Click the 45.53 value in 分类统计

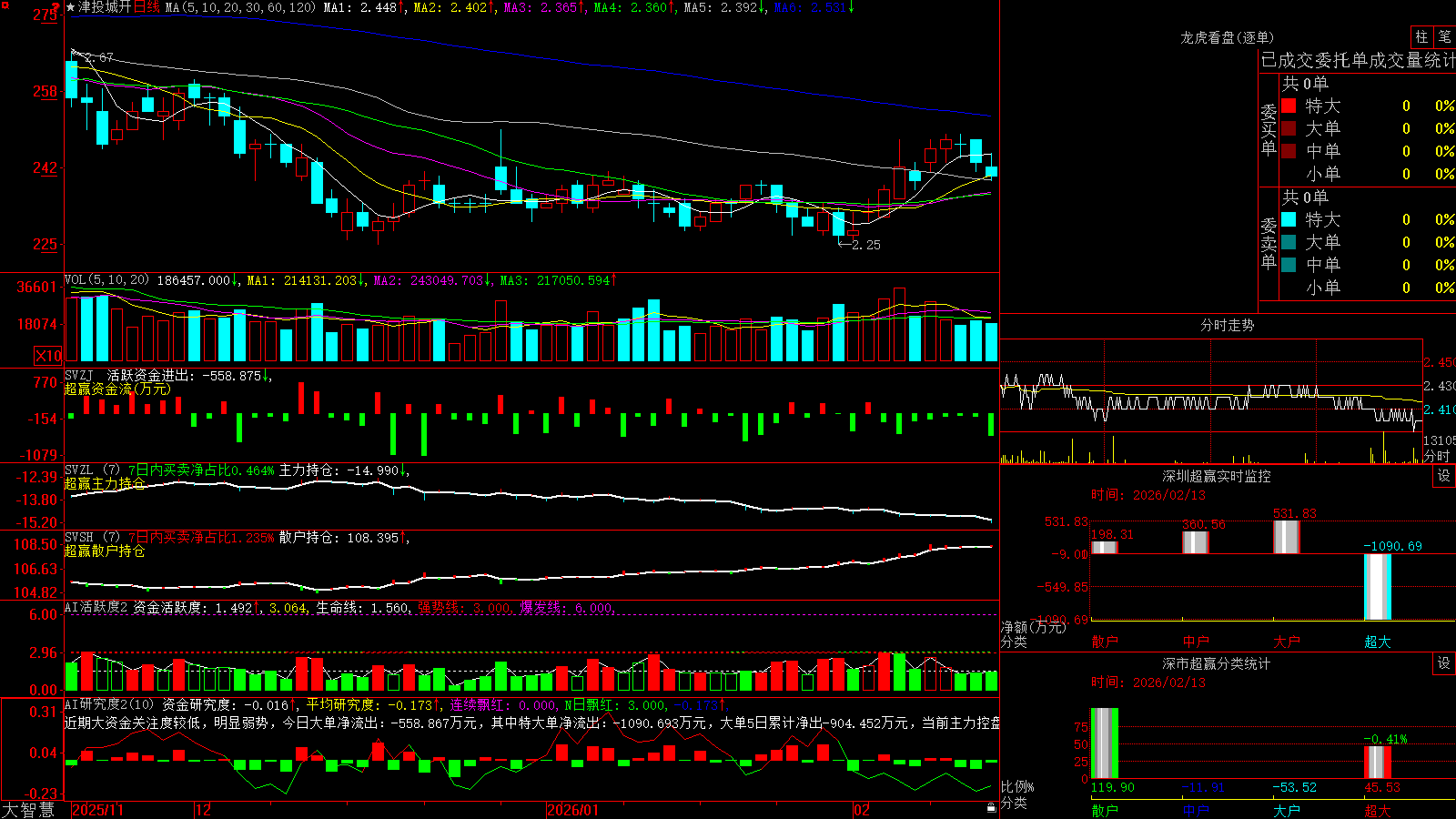1381,787
